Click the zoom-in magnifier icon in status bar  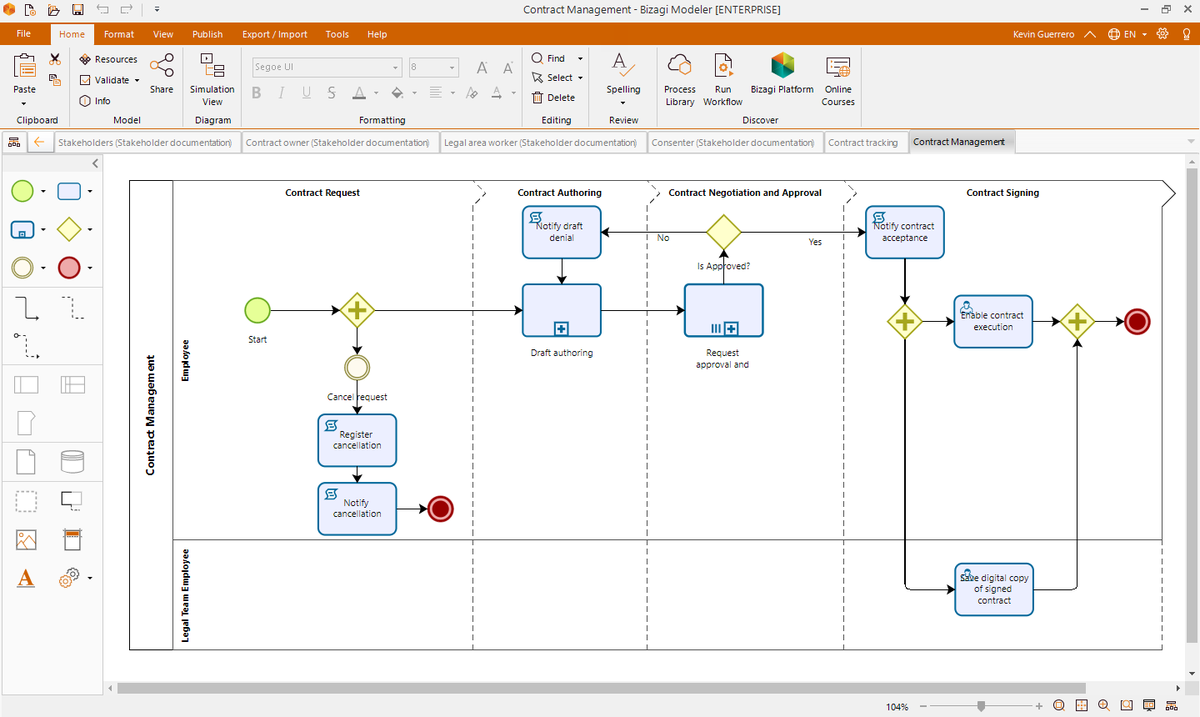coord(1103,706)
